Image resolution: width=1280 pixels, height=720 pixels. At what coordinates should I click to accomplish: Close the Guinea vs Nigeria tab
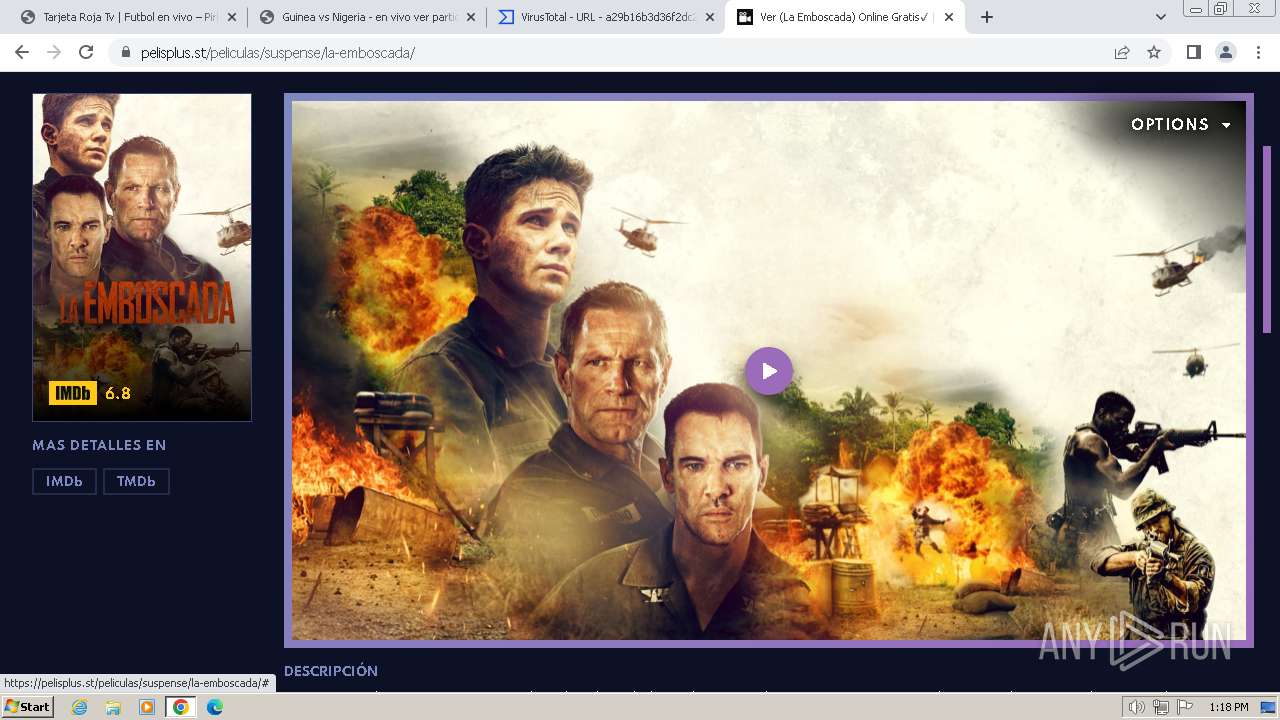(x=471, y=17)
